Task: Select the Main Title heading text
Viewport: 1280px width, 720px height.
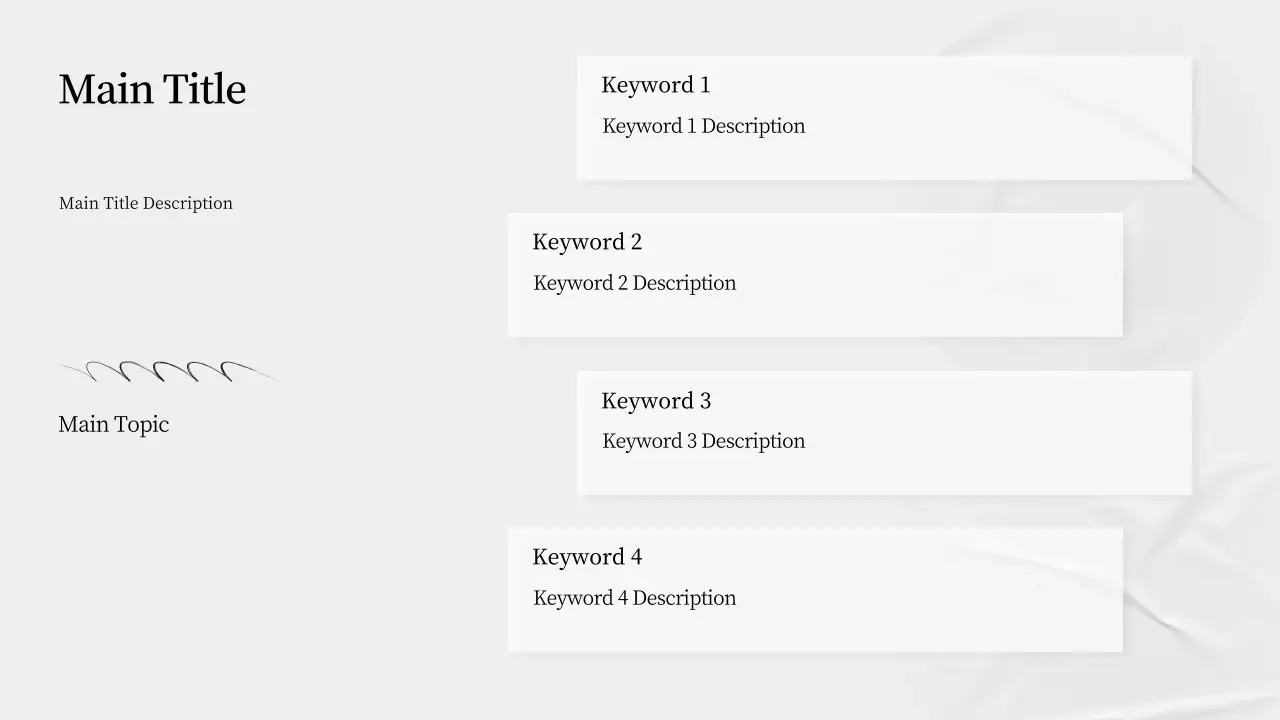Action: [152, 89]
